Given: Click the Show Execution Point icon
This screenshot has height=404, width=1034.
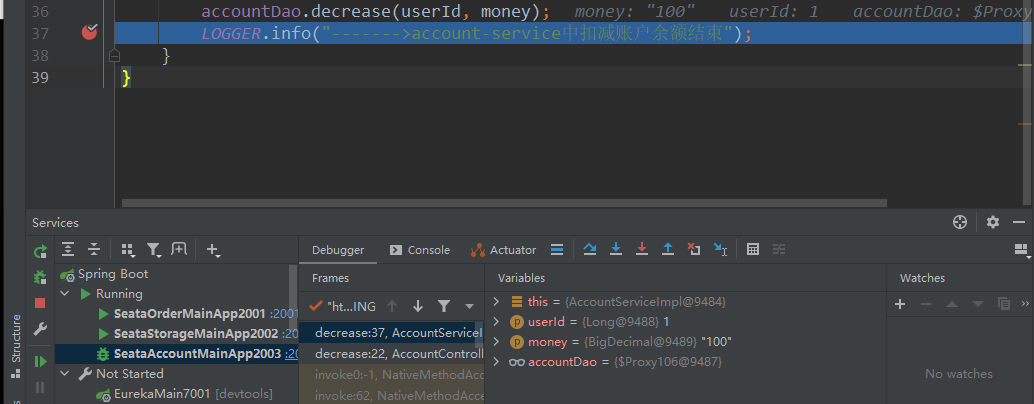Looking at the screenshot, I should (x=557, y=250).
